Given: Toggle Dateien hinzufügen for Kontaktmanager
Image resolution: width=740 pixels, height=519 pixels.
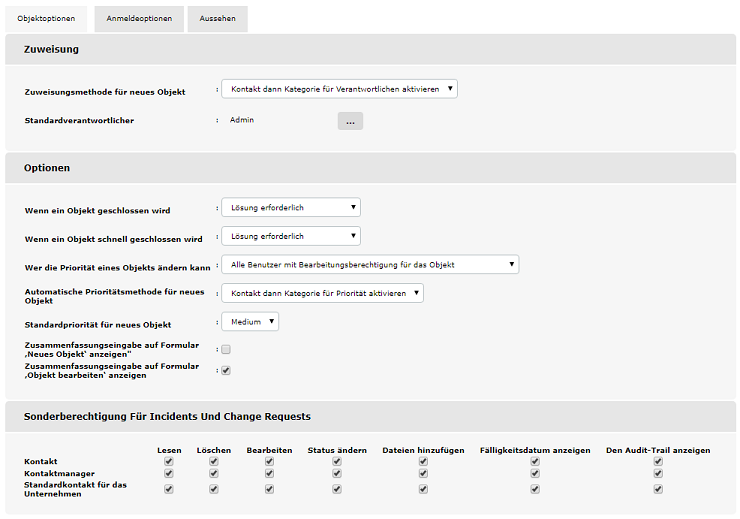Looking at the screenshot, I should 423,473.
